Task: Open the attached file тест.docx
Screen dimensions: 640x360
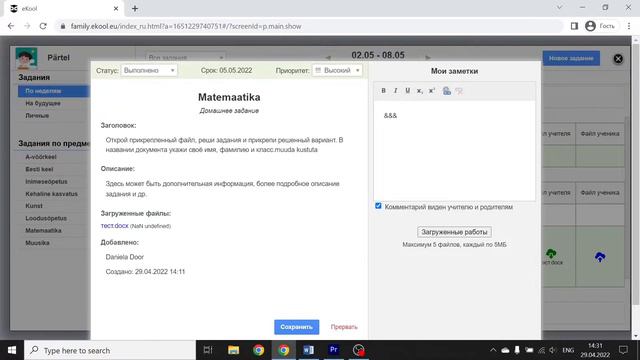Action: point(115,226)
